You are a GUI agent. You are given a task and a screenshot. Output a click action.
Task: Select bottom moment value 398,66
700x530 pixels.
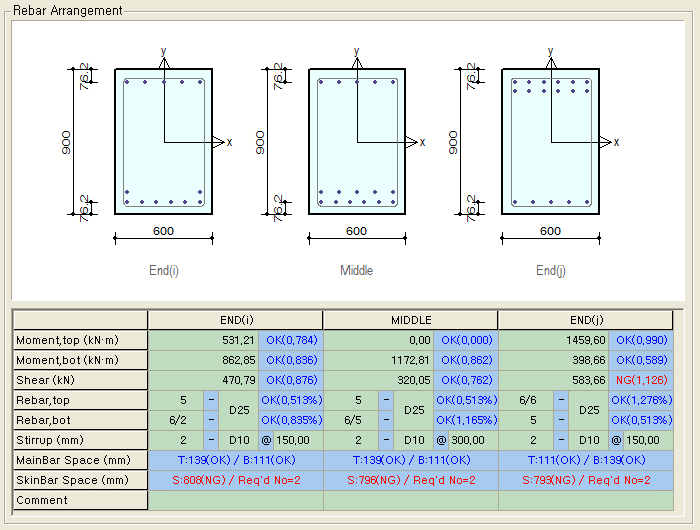(x=554, y=360)
